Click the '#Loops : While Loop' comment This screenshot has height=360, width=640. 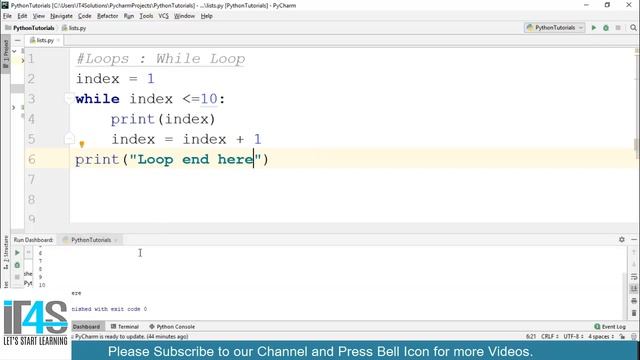pos(160,59)
